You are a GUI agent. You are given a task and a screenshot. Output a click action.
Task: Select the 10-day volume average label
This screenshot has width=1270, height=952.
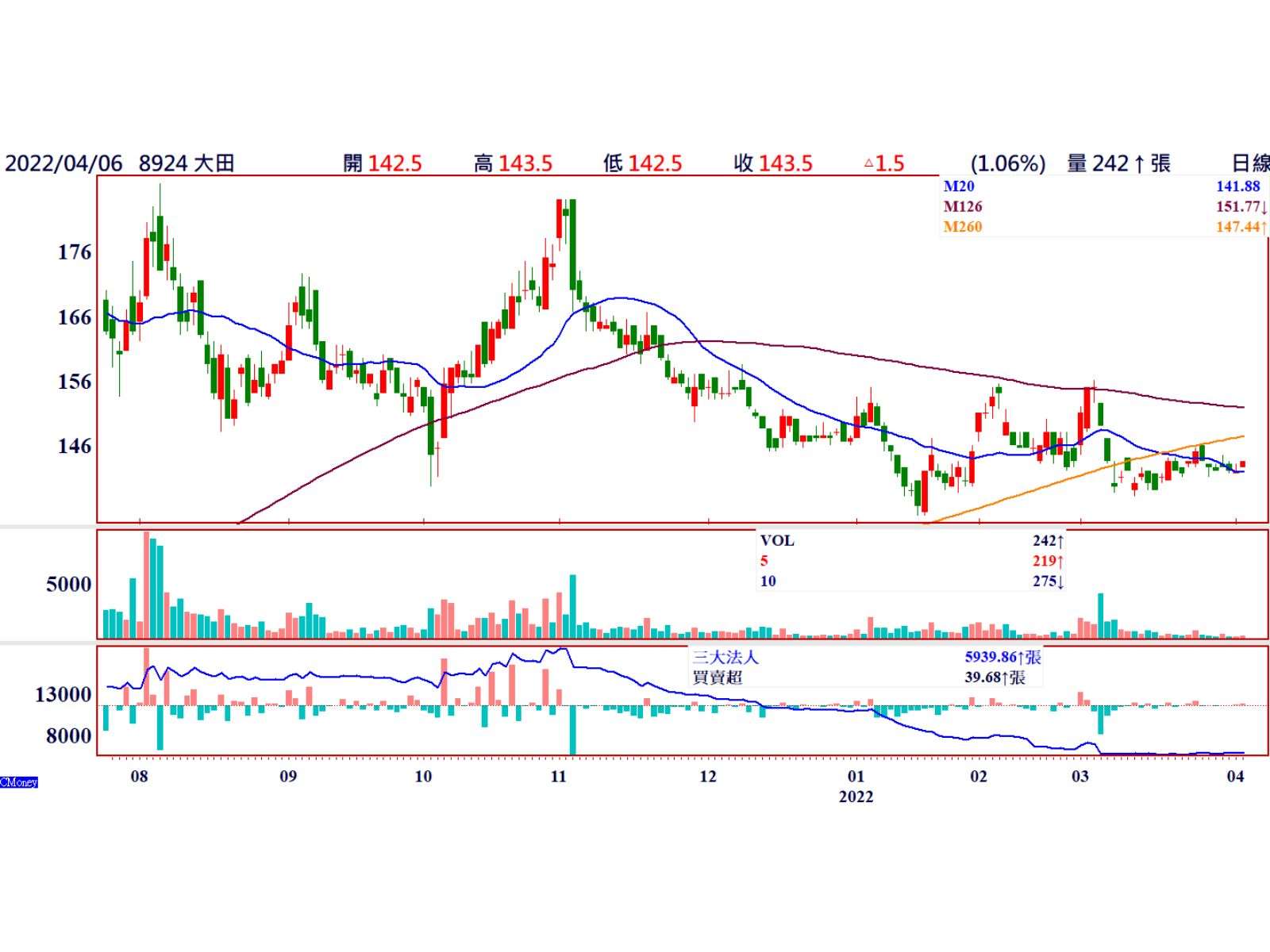768,582
